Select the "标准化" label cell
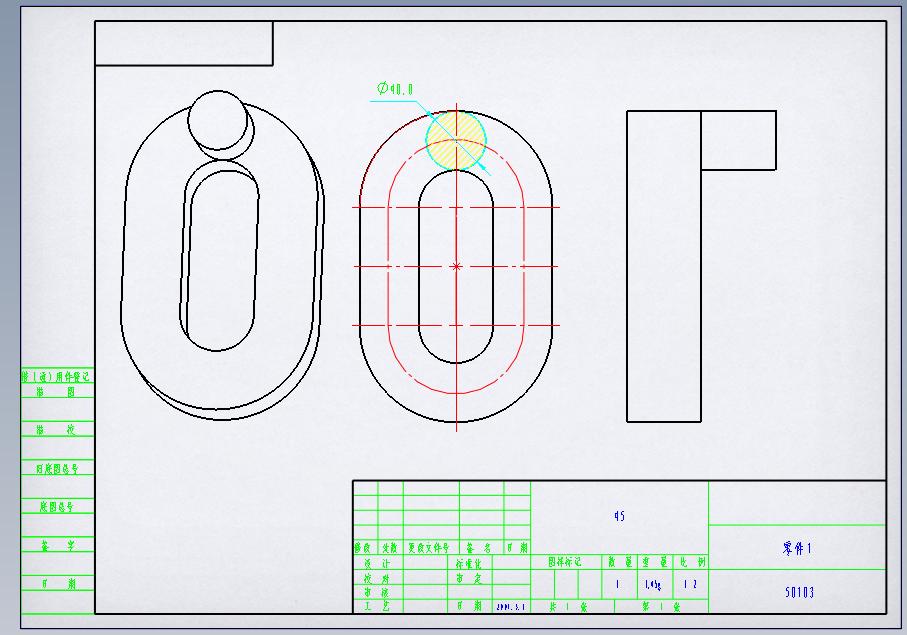The image size is (907, 635). coord(469,563)
